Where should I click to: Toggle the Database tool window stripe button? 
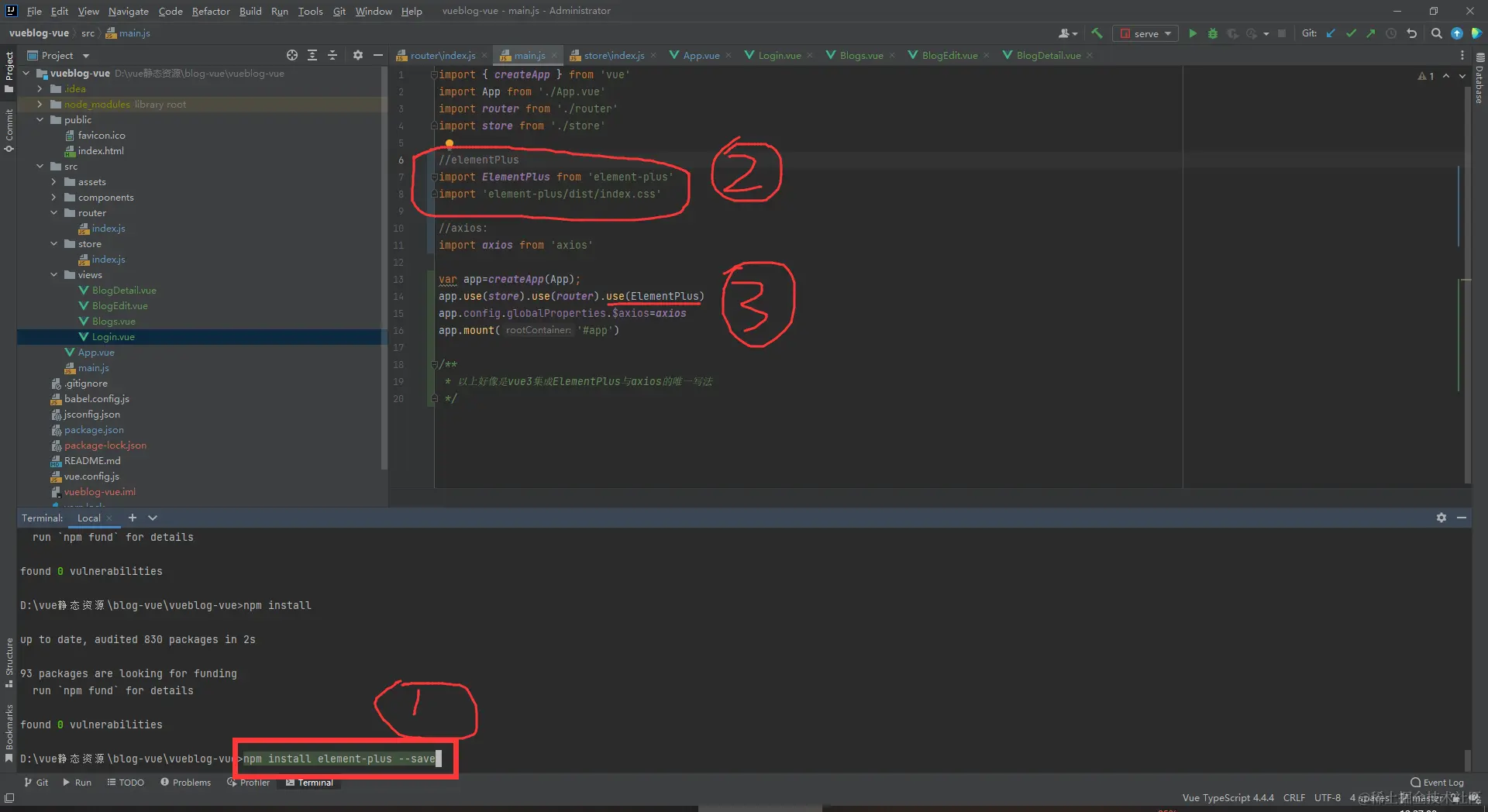[1479, 79]
